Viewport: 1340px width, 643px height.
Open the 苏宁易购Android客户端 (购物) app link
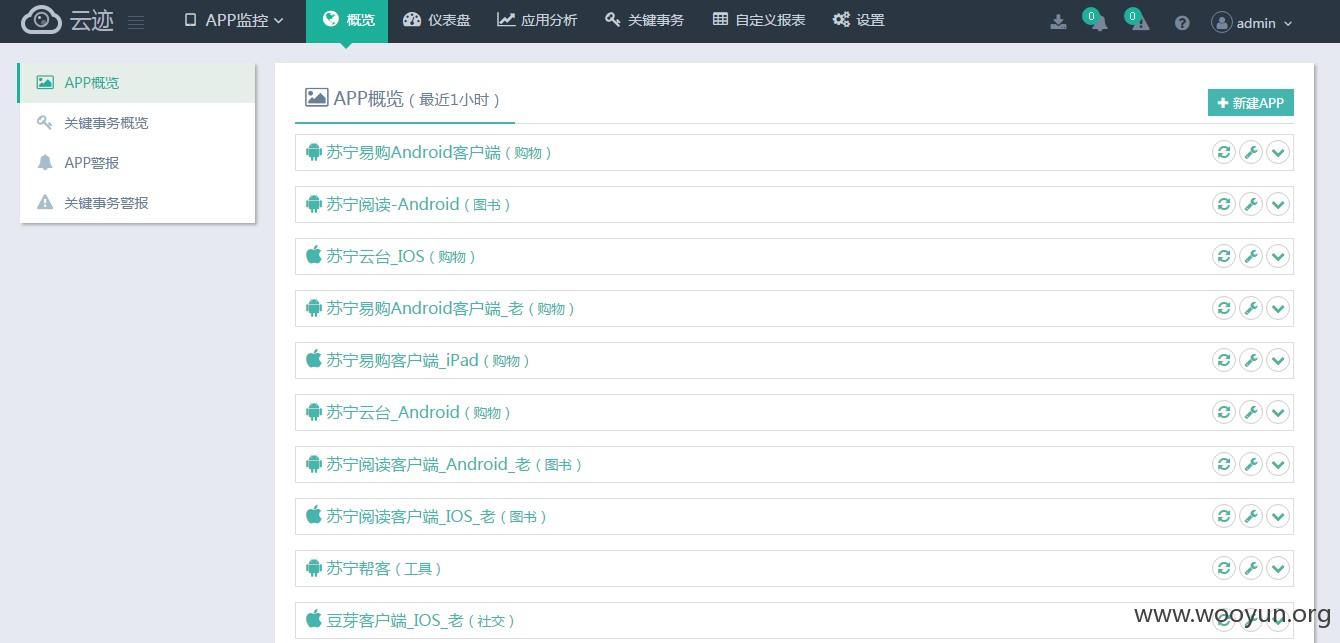[x=429, y=152]
